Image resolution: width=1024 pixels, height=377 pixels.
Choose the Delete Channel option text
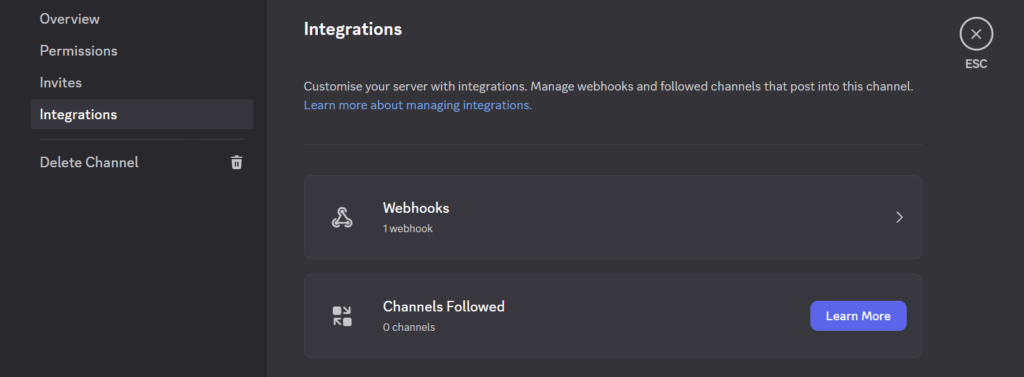(89, 162)
